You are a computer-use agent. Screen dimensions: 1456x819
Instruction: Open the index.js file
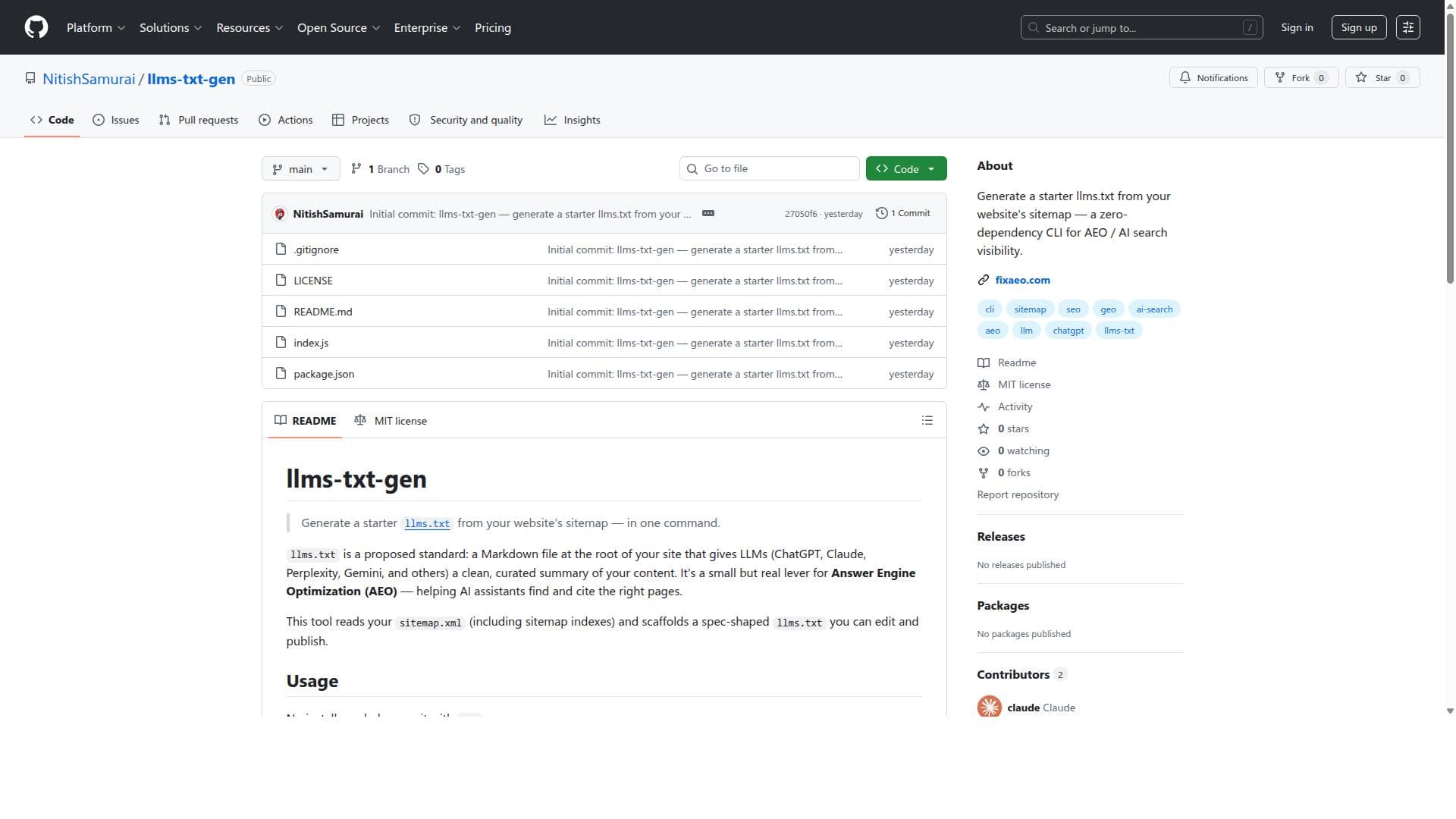[x=311, y=343]
